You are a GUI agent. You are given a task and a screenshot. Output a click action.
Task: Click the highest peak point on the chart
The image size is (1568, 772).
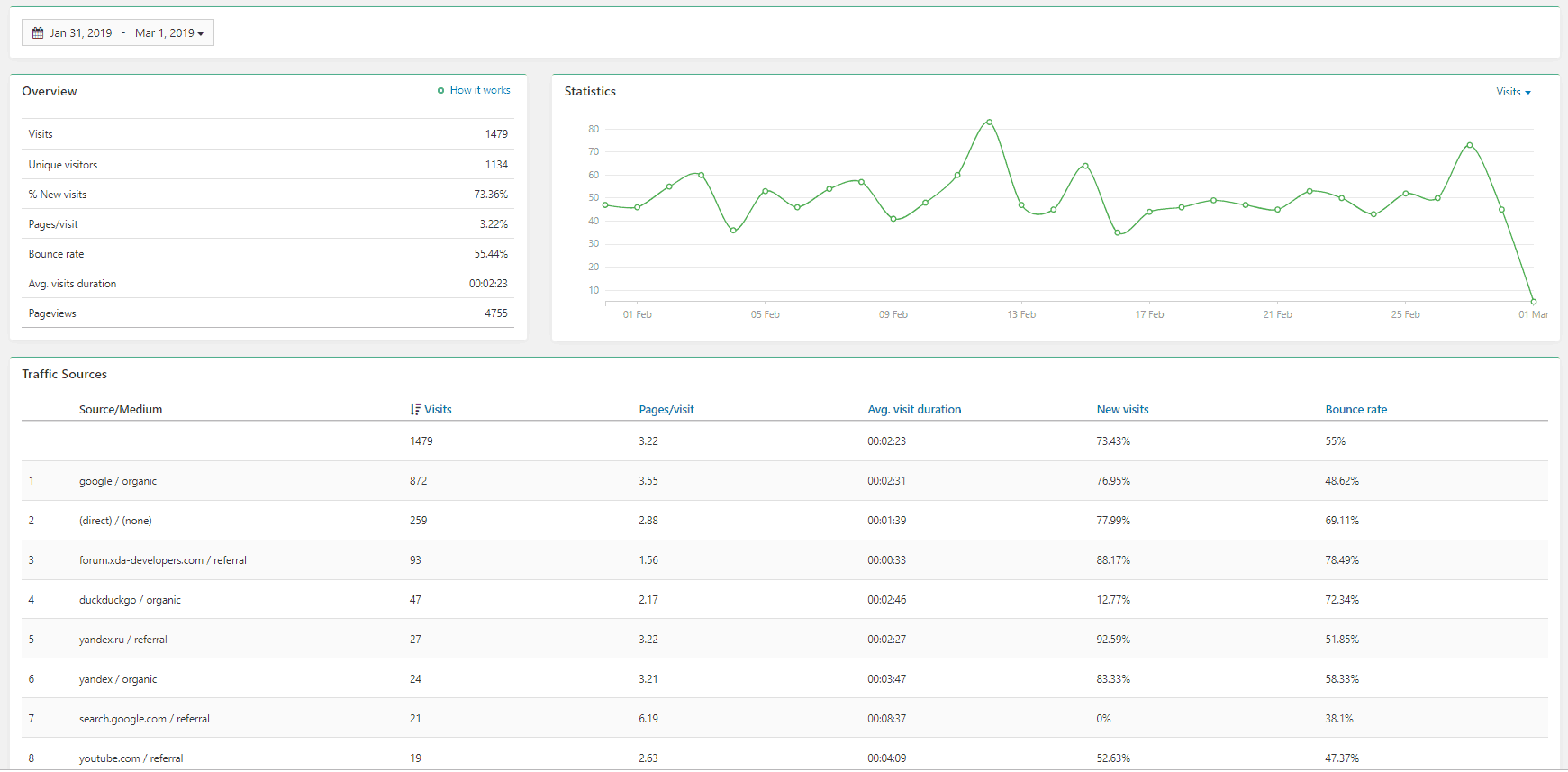point(989,122)
